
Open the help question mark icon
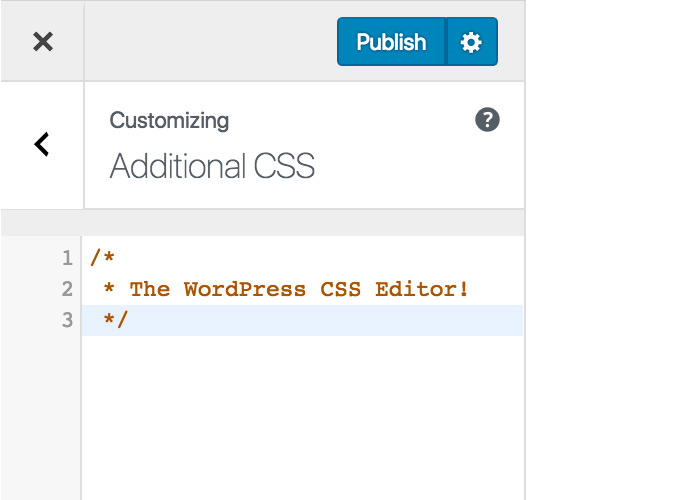(487, 120)
